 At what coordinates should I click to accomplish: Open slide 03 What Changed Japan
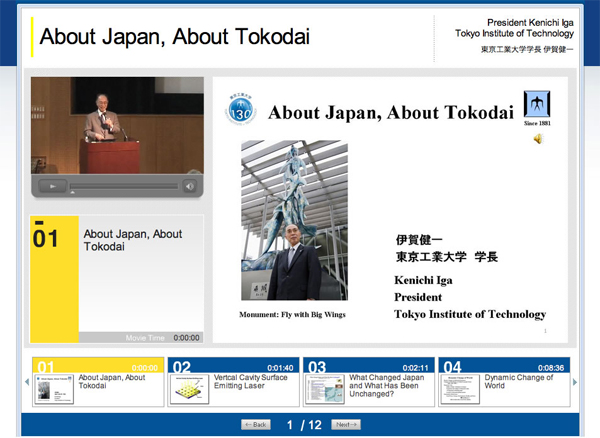click(369, 382)
